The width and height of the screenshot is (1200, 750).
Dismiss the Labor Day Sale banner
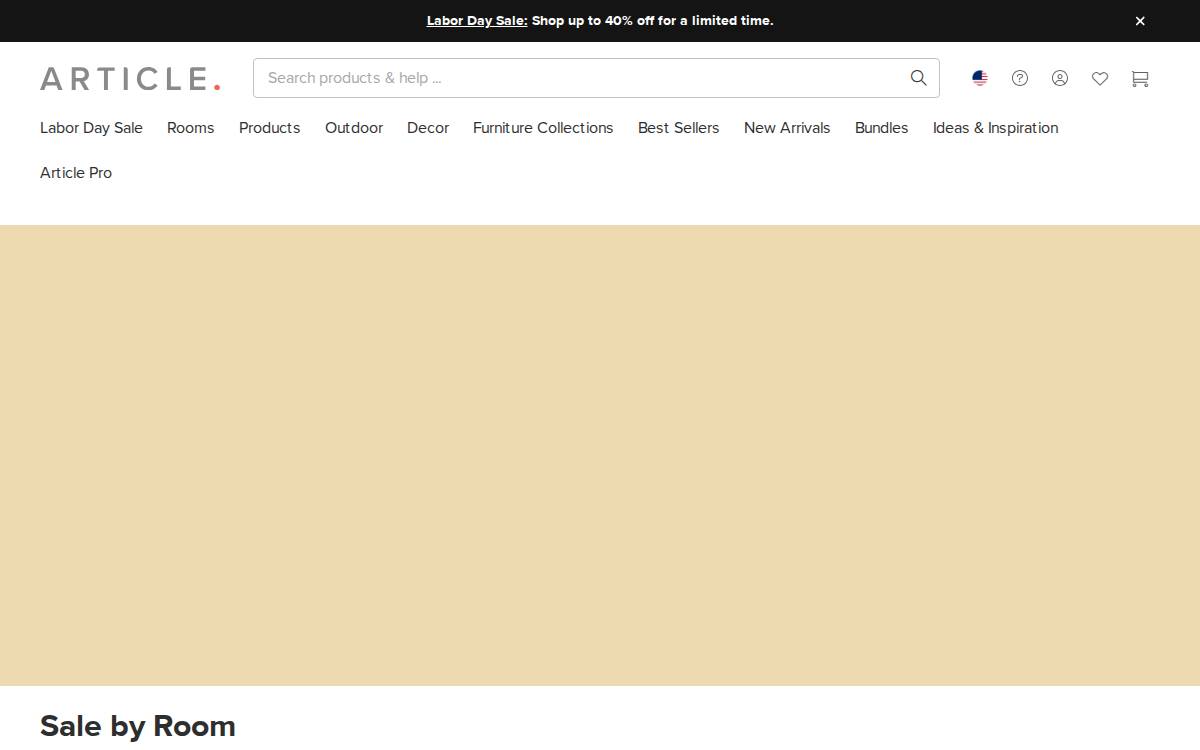click(1140, 21)
